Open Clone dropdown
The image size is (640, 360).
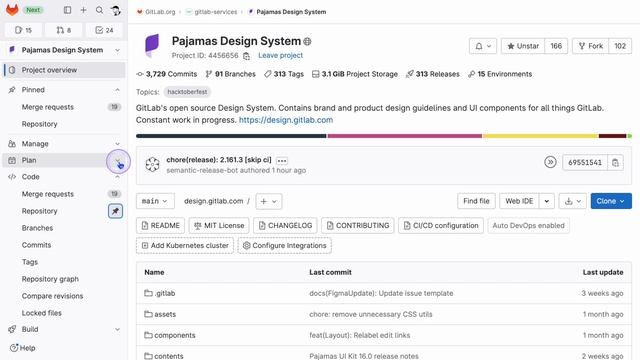coord(611,201)
